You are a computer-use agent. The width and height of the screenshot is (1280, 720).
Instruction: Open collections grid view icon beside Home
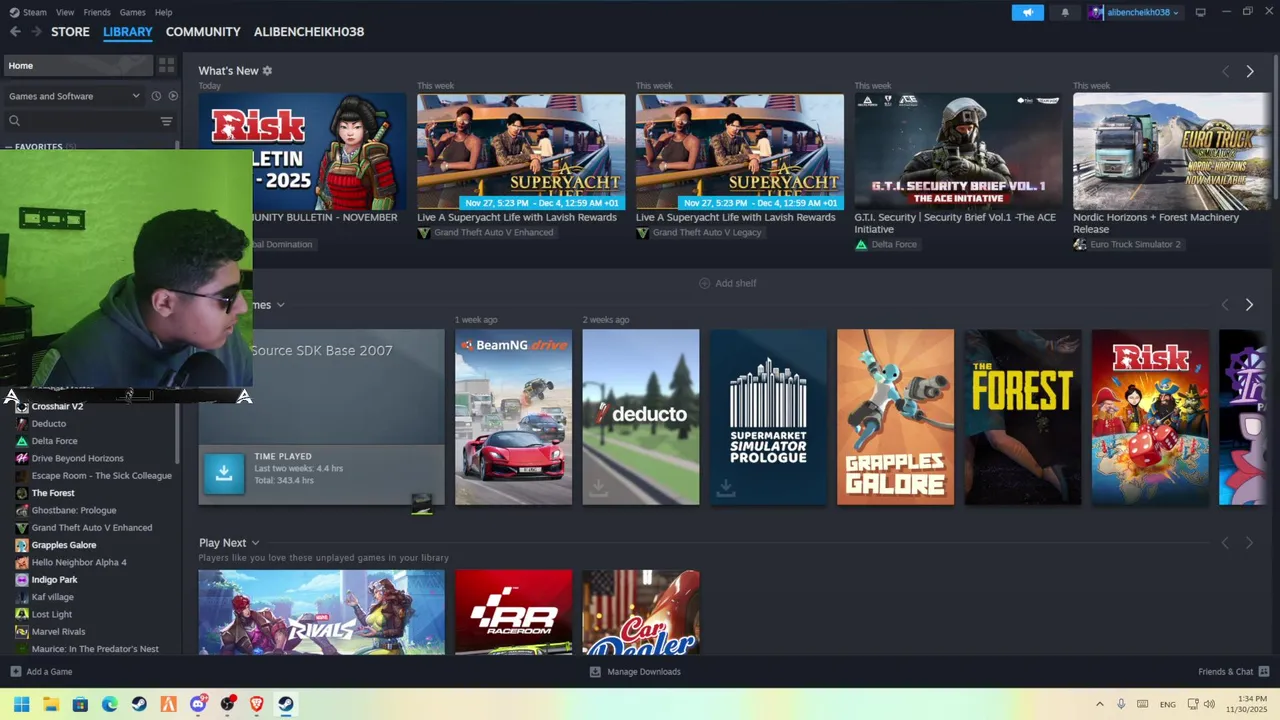(167, 65)
